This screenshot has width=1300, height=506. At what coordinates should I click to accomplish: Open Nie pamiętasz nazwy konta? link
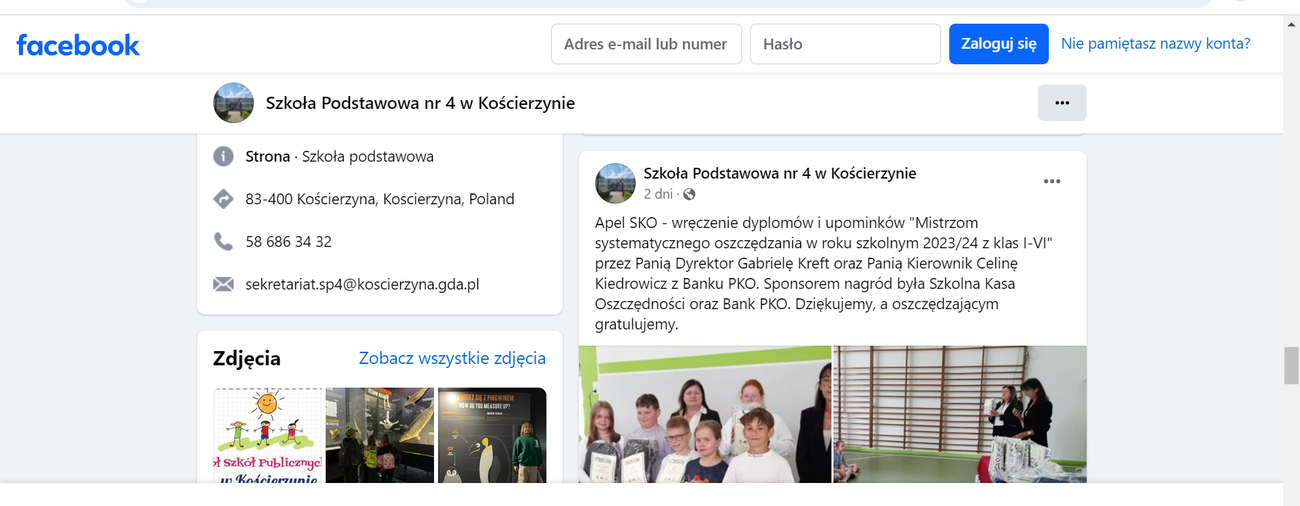tap(1155, 44)
